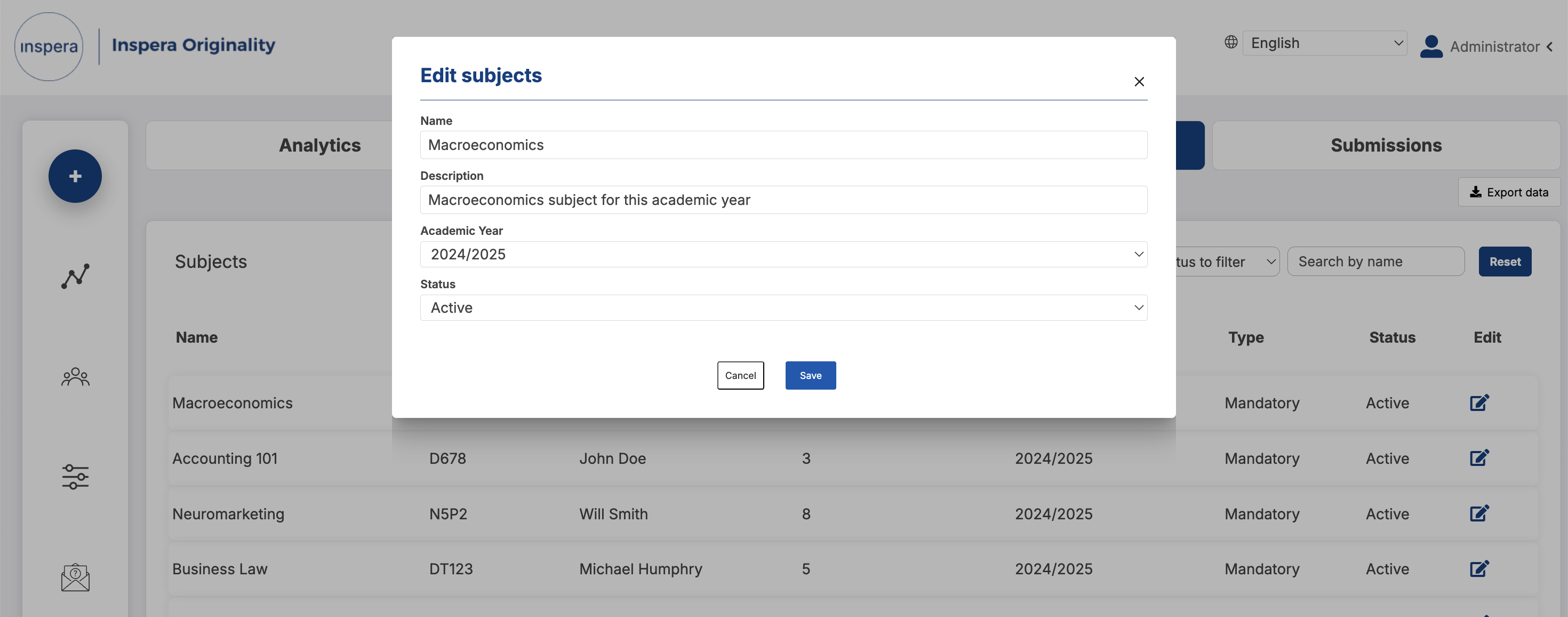Edit the Accounting 101 row pencil icon
This screenshot has width=1568, height=617.
[1479, 458]
